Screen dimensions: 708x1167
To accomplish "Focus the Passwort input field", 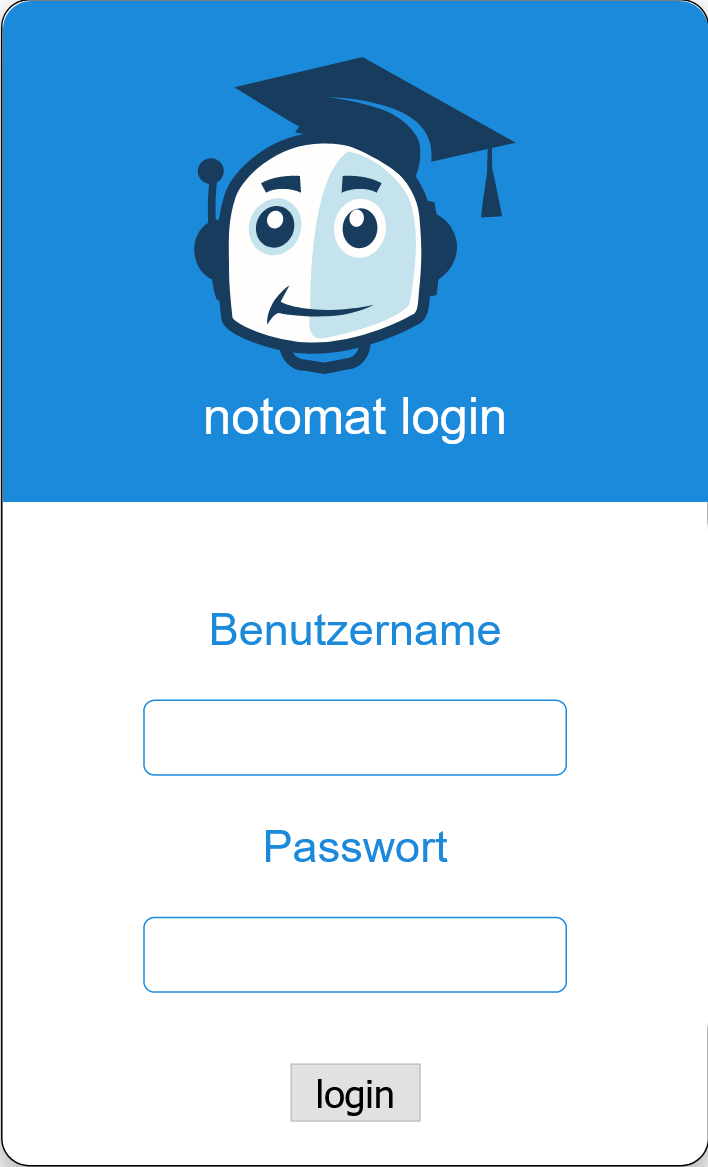I will click(x=355, y=955).
